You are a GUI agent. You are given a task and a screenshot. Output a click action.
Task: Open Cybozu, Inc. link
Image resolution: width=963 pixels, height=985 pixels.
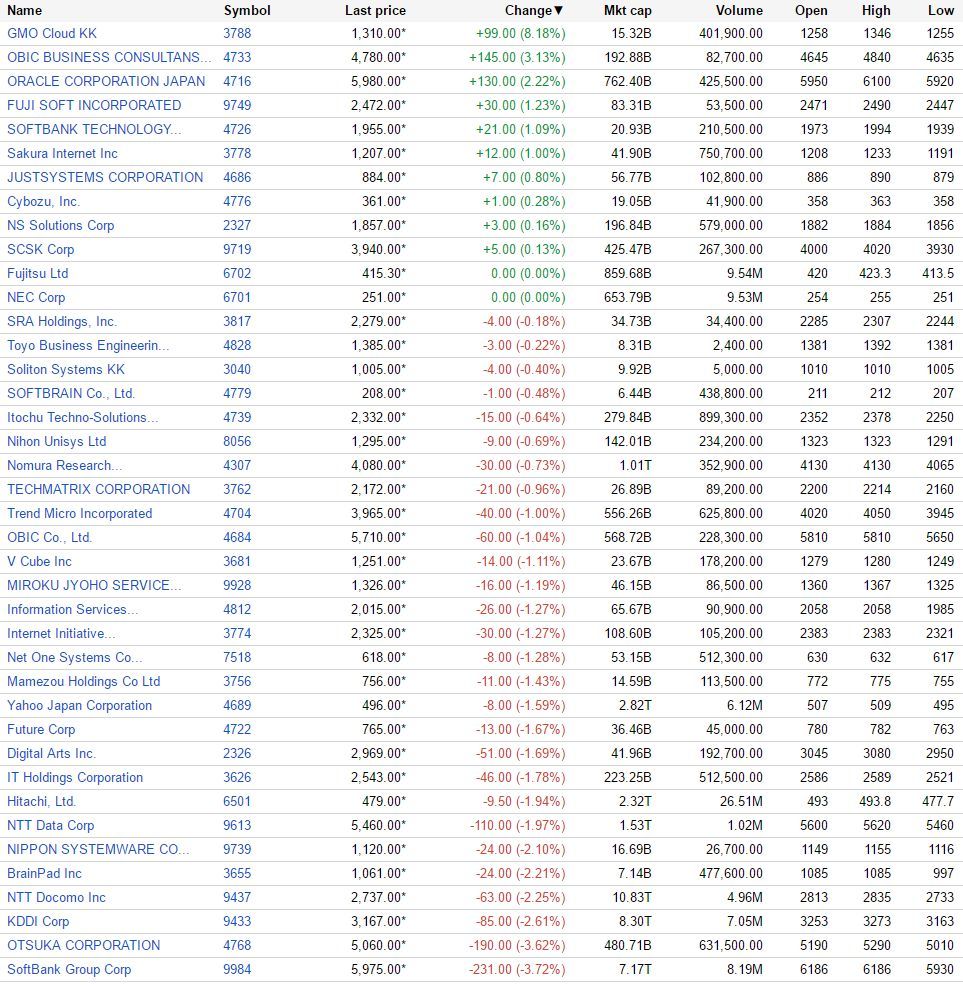[43, 202]
